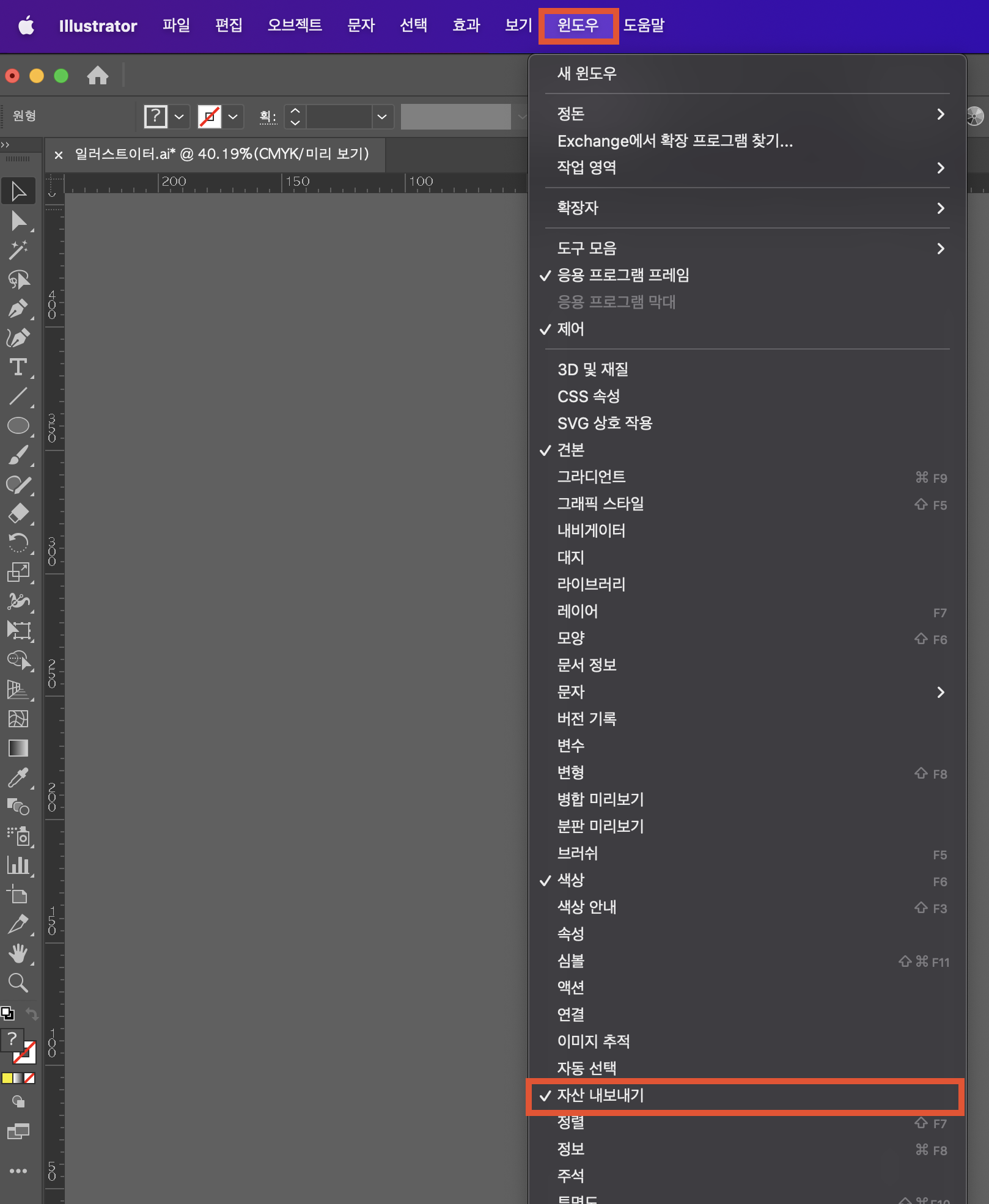Expand the collapsed toolbar double arrows
This screenshot has width=989, height=1204.
pos(5,145)
